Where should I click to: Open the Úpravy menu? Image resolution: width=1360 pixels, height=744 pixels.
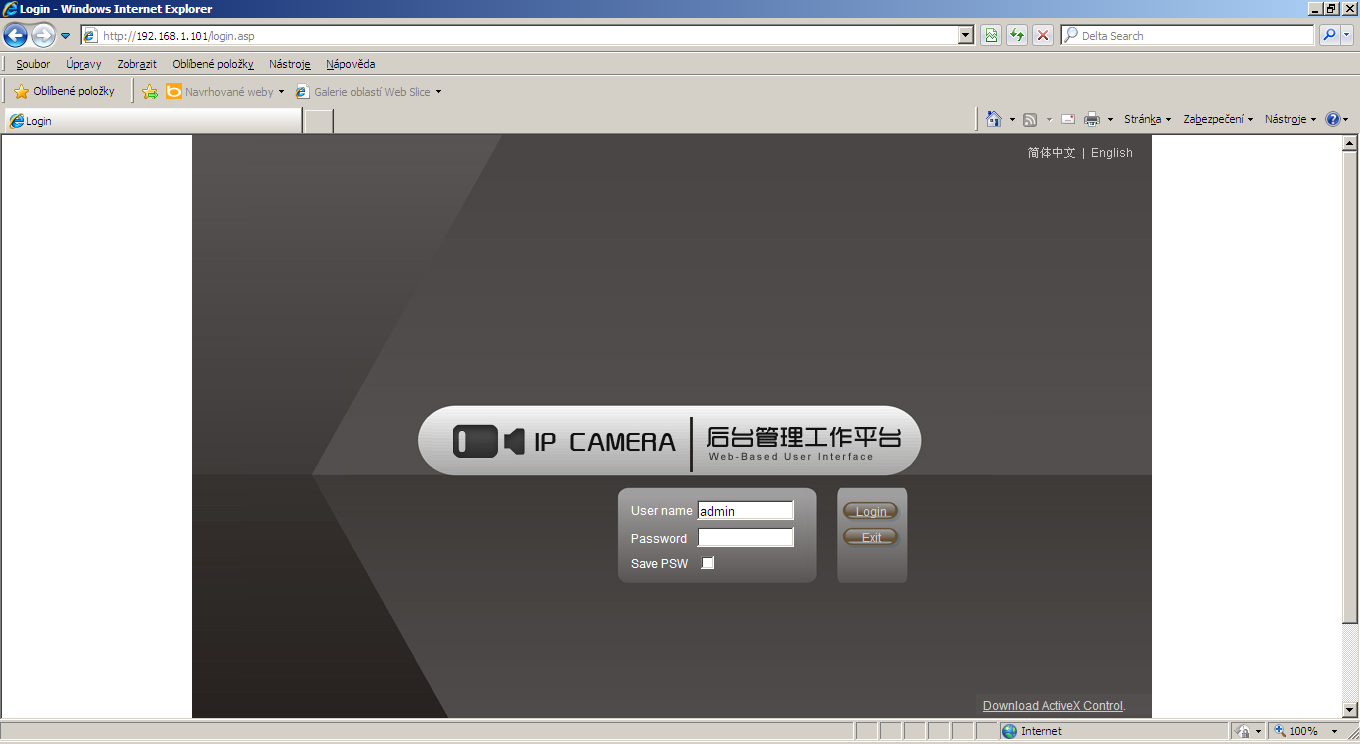[x=83, y=64]
